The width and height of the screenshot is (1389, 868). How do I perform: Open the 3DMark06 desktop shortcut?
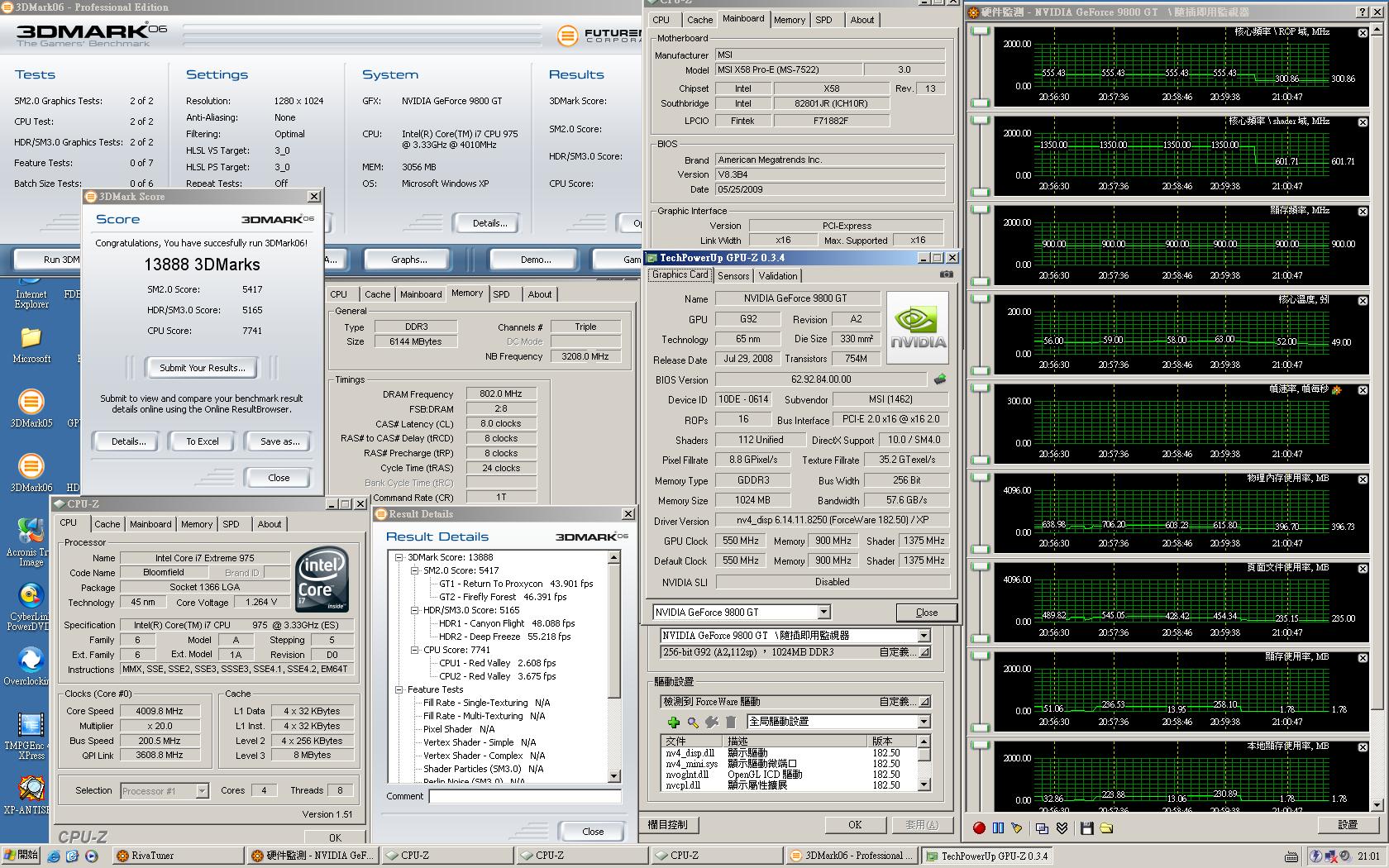coord(31,473)
